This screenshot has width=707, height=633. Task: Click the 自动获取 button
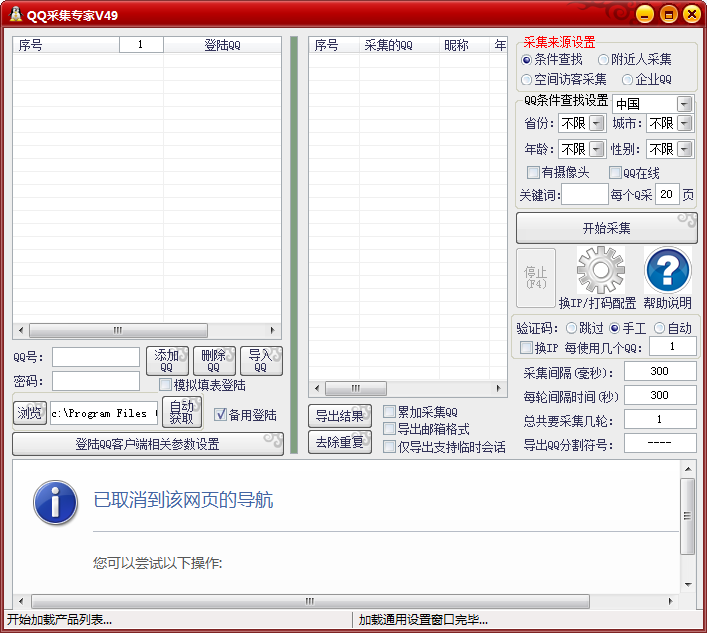click(182, 412)
